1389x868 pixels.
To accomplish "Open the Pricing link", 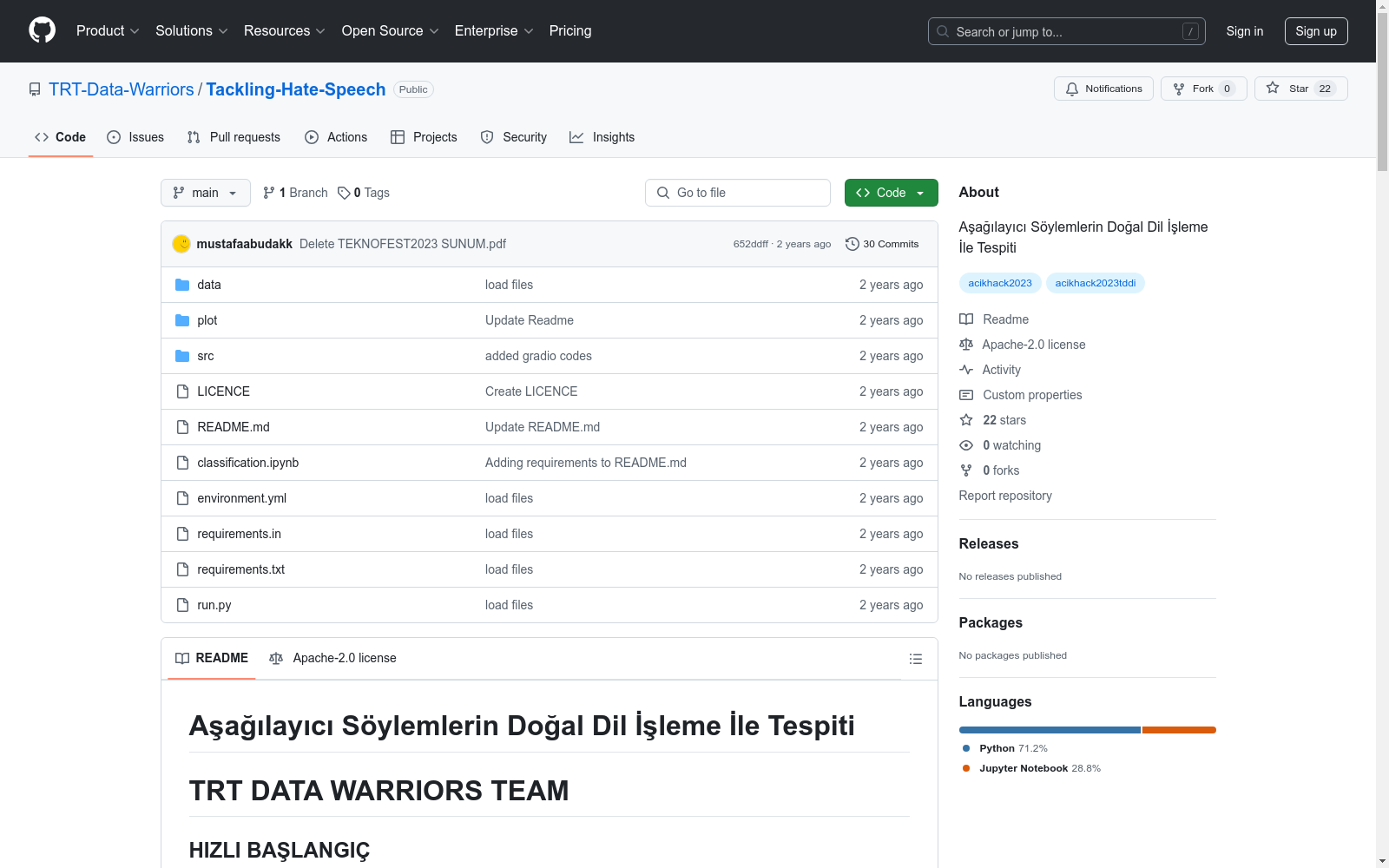I will pyautogui.click(x=570, y=30).
